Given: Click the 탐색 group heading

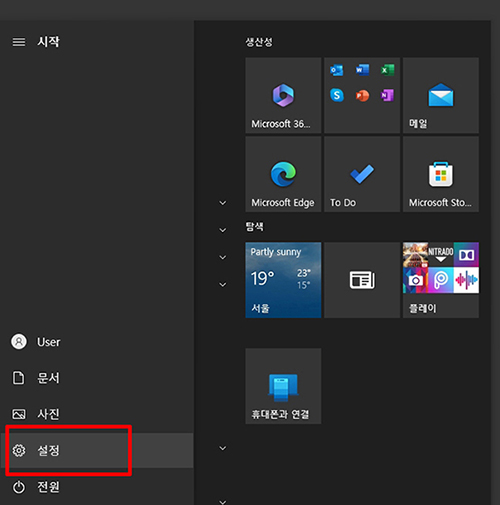Looking at the screenshot, I should point(255,227).
